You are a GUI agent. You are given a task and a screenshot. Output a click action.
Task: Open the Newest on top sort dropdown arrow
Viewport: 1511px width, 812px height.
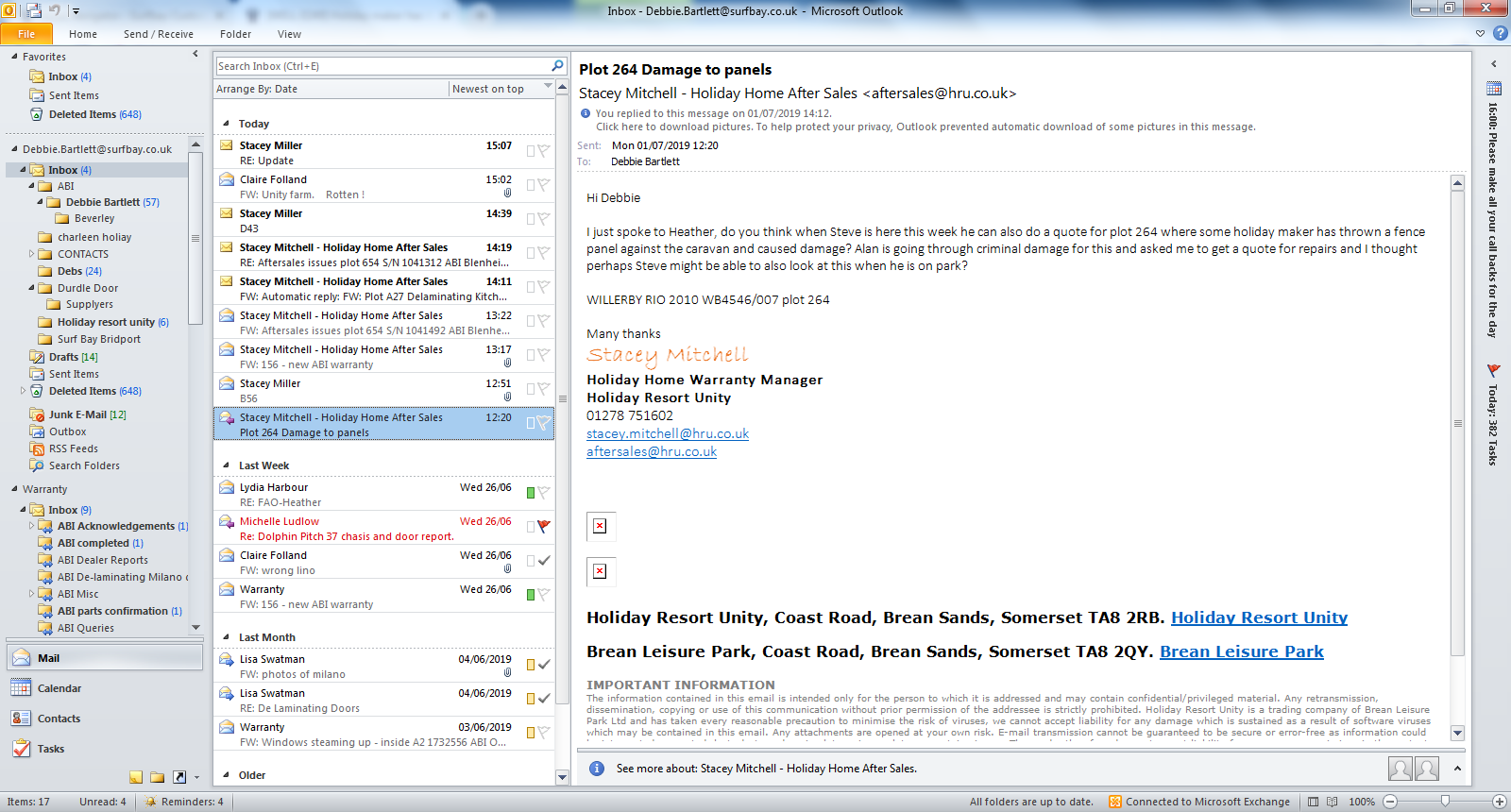tap(548, 88)
